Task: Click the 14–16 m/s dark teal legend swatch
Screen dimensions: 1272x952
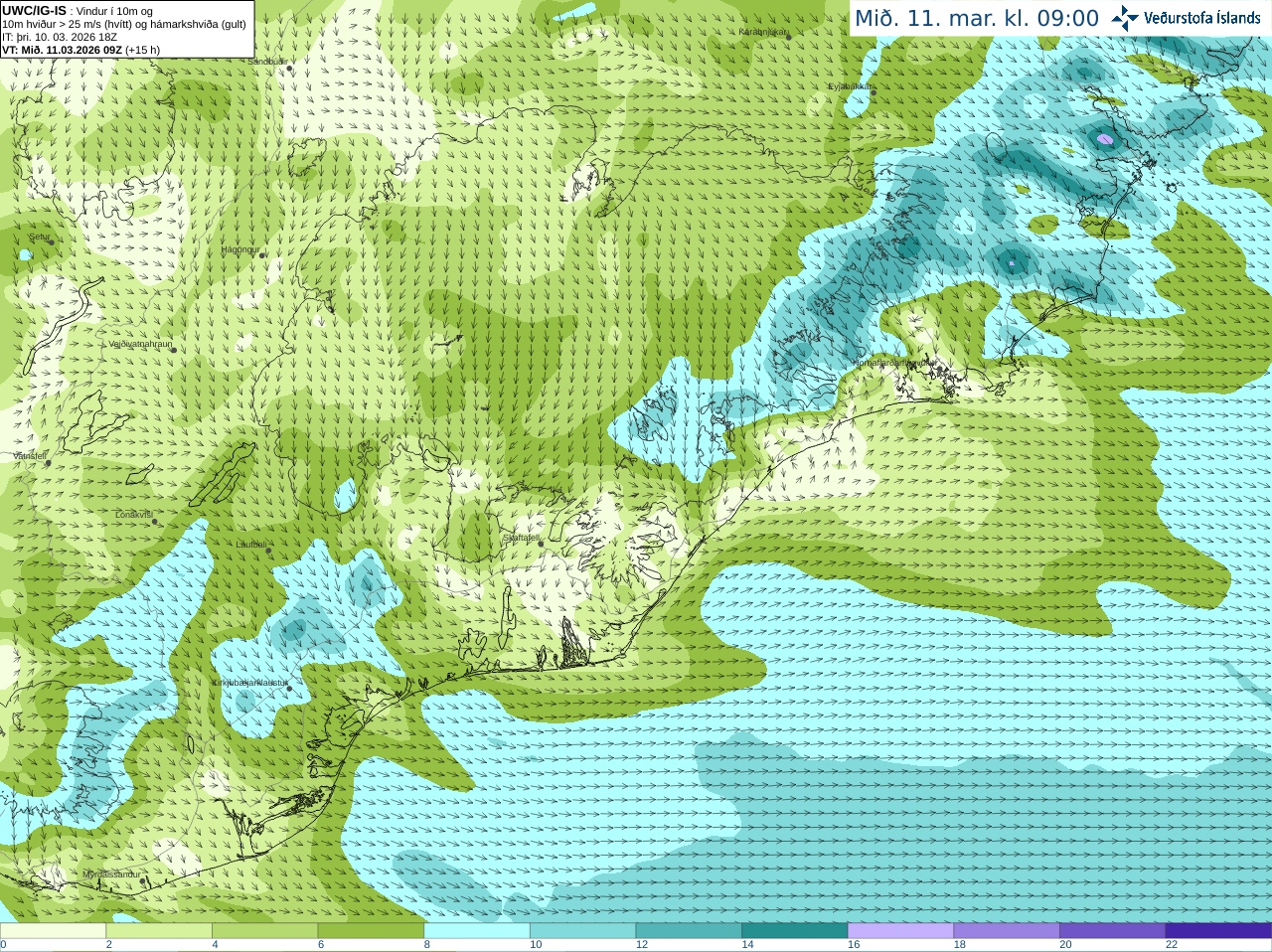Action: coord(795,931)
